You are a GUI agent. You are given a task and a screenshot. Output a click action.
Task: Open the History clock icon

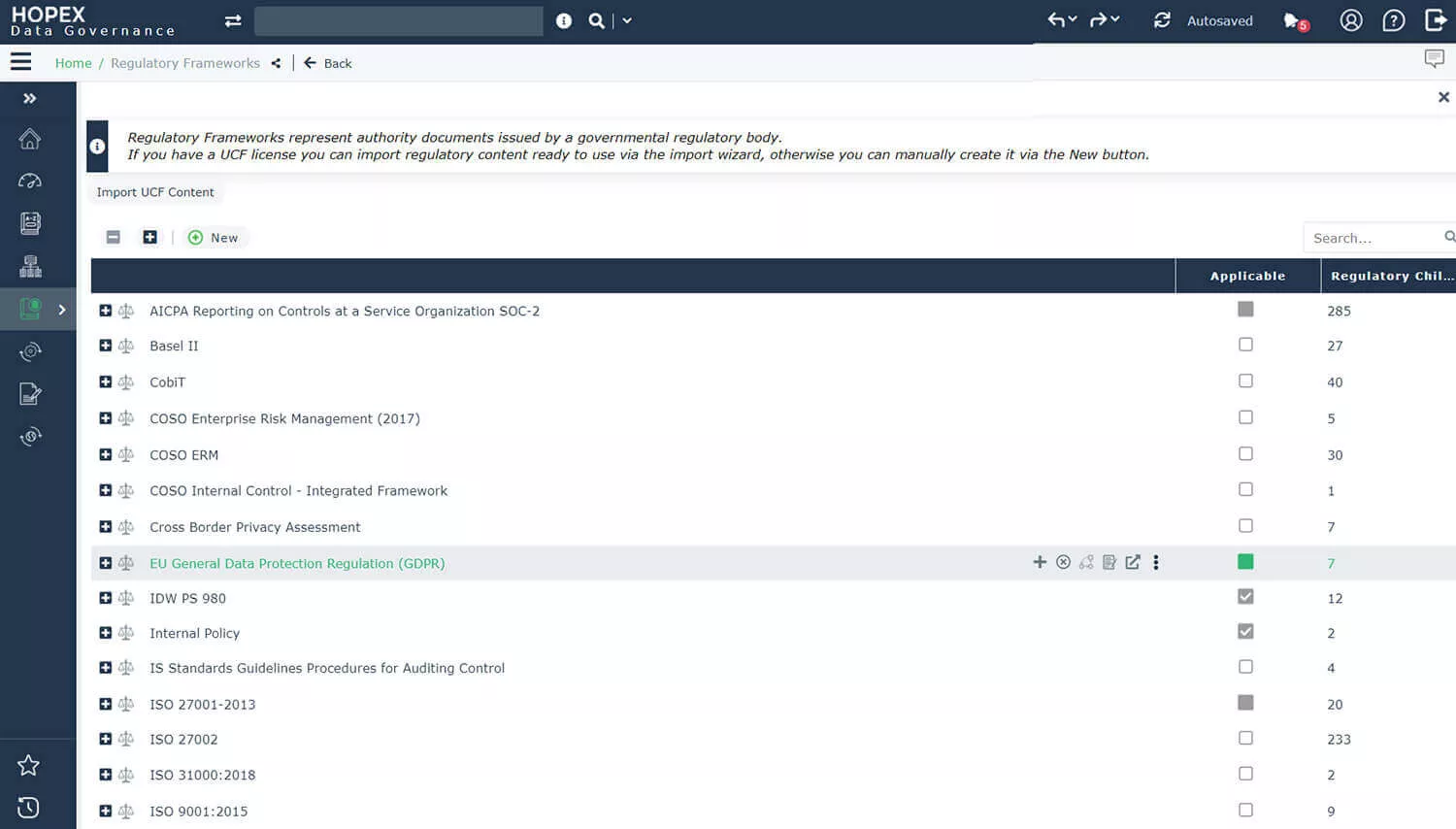(x=29, y=808)
